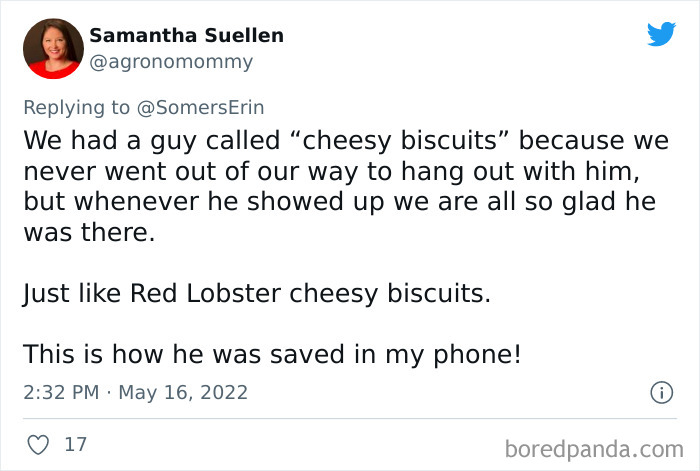The width and height of the screenshot is (700, 471).
Task: Open the tweet info circle icon
Action: pos(661,393)
